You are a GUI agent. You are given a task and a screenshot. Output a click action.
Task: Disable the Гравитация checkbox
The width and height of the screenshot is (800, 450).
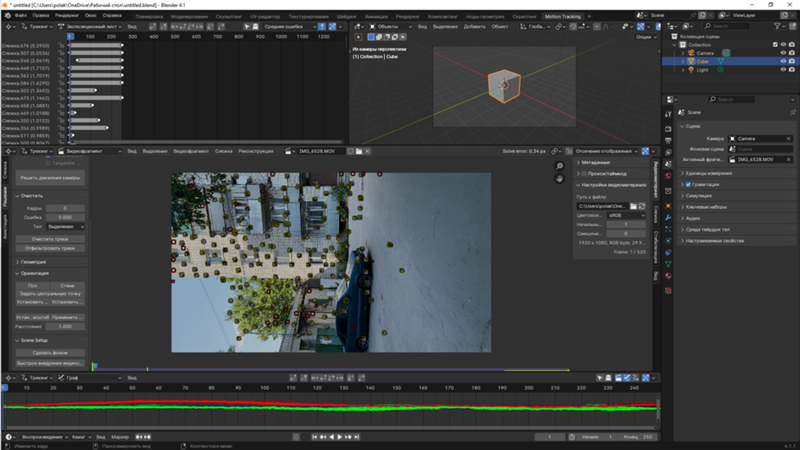point(686,184)
